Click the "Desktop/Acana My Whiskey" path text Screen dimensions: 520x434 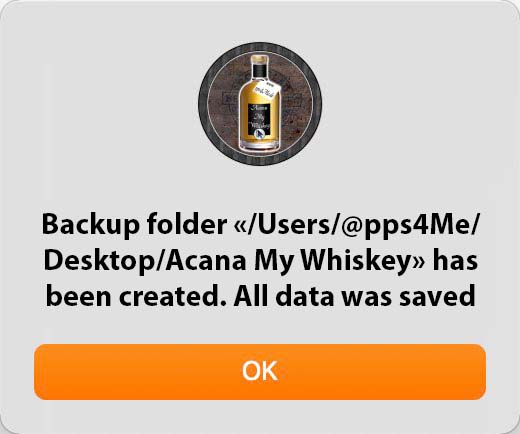228,261
